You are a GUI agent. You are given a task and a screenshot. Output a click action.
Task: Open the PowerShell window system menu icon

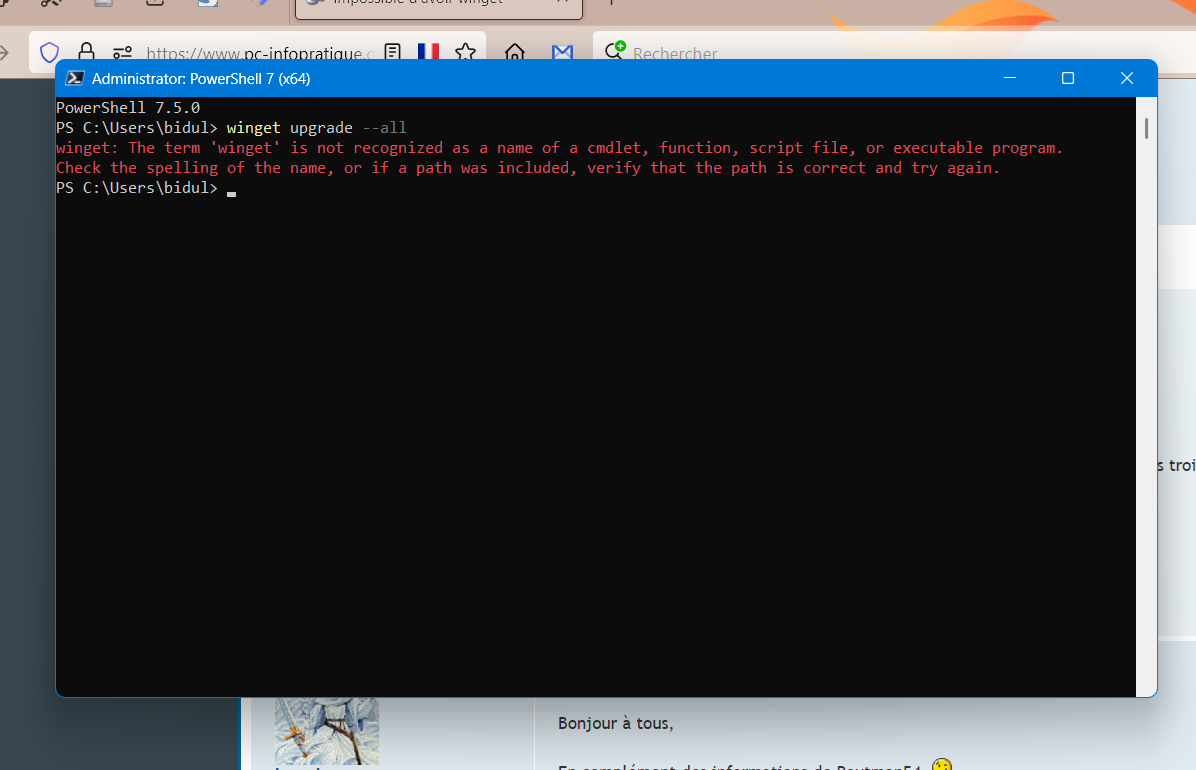tap(75, 78)
